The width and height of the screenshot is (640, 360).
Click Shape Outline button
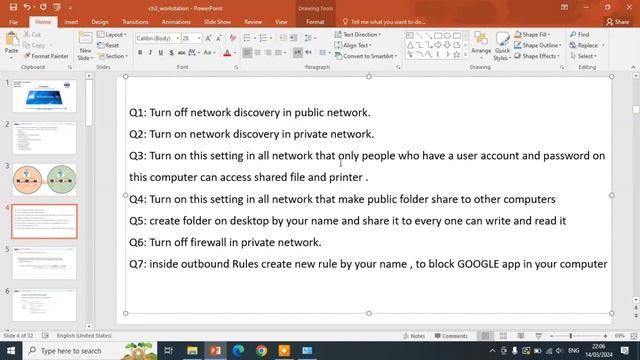click(538, 45)
